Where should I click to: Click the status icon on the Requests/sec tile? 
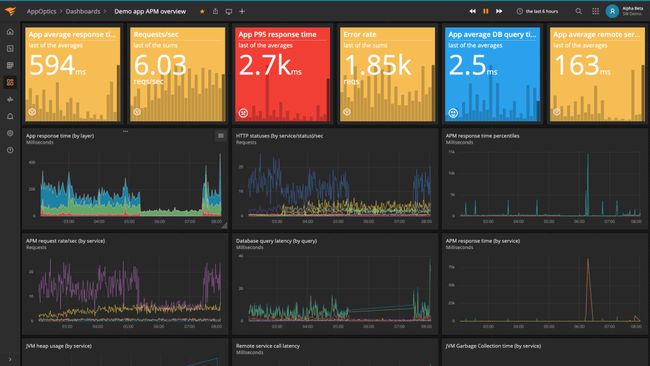tap(137, 111)
